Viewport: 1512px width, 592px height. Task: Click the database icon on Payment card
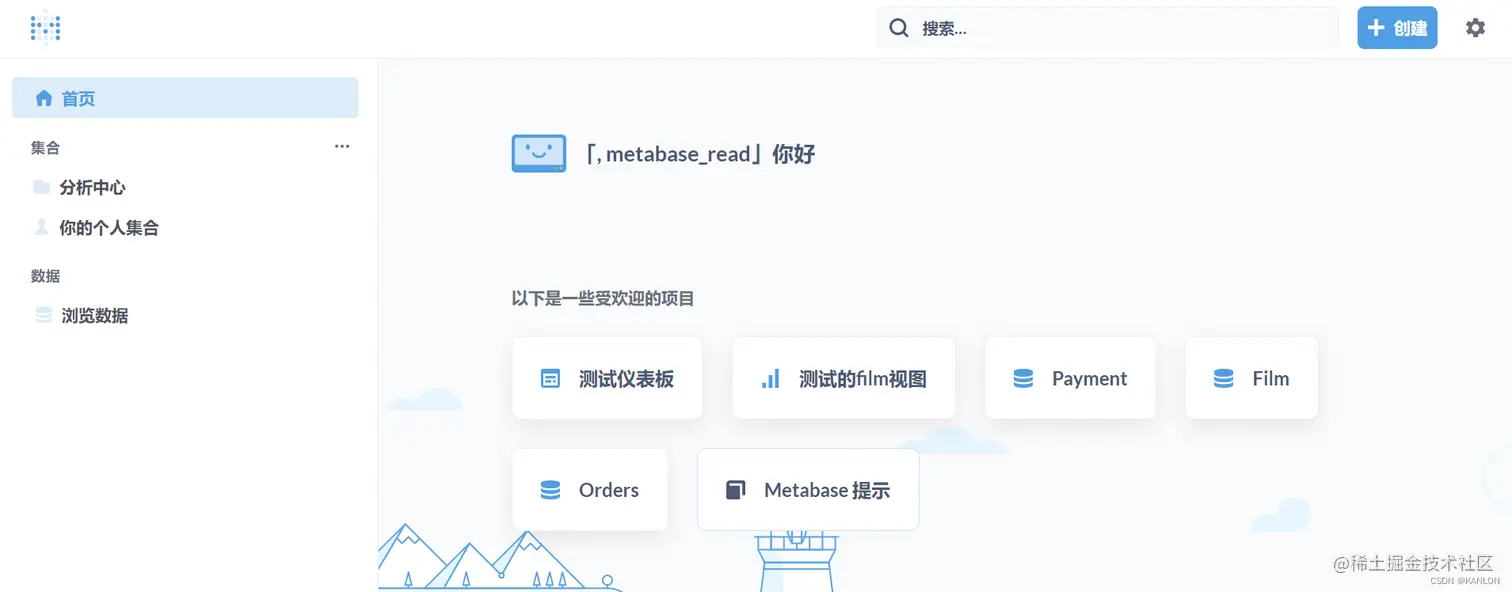[x=1022, y=378]
